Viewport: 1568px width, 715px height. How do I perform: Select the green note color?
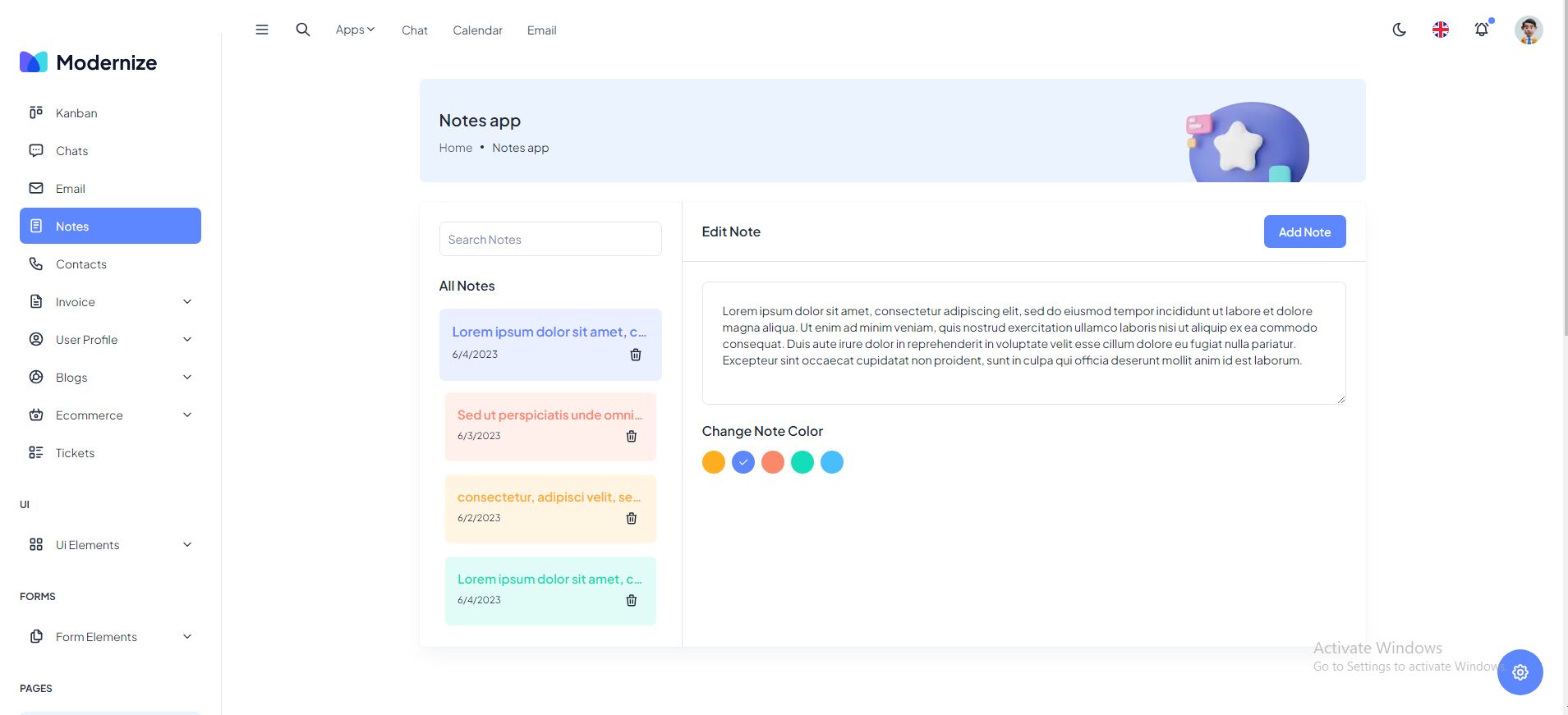click(x=802, y=462)
